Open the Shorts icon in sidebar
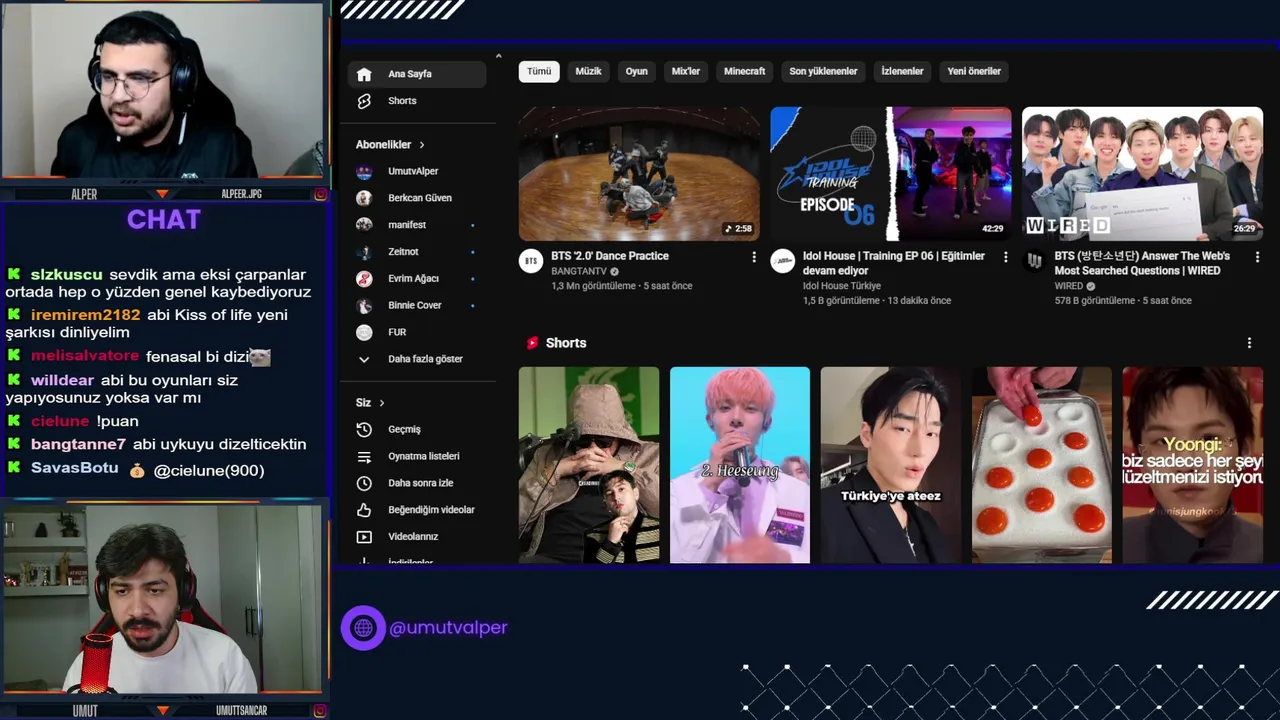Screen dimensions: 1280x720 coord(364,101)
